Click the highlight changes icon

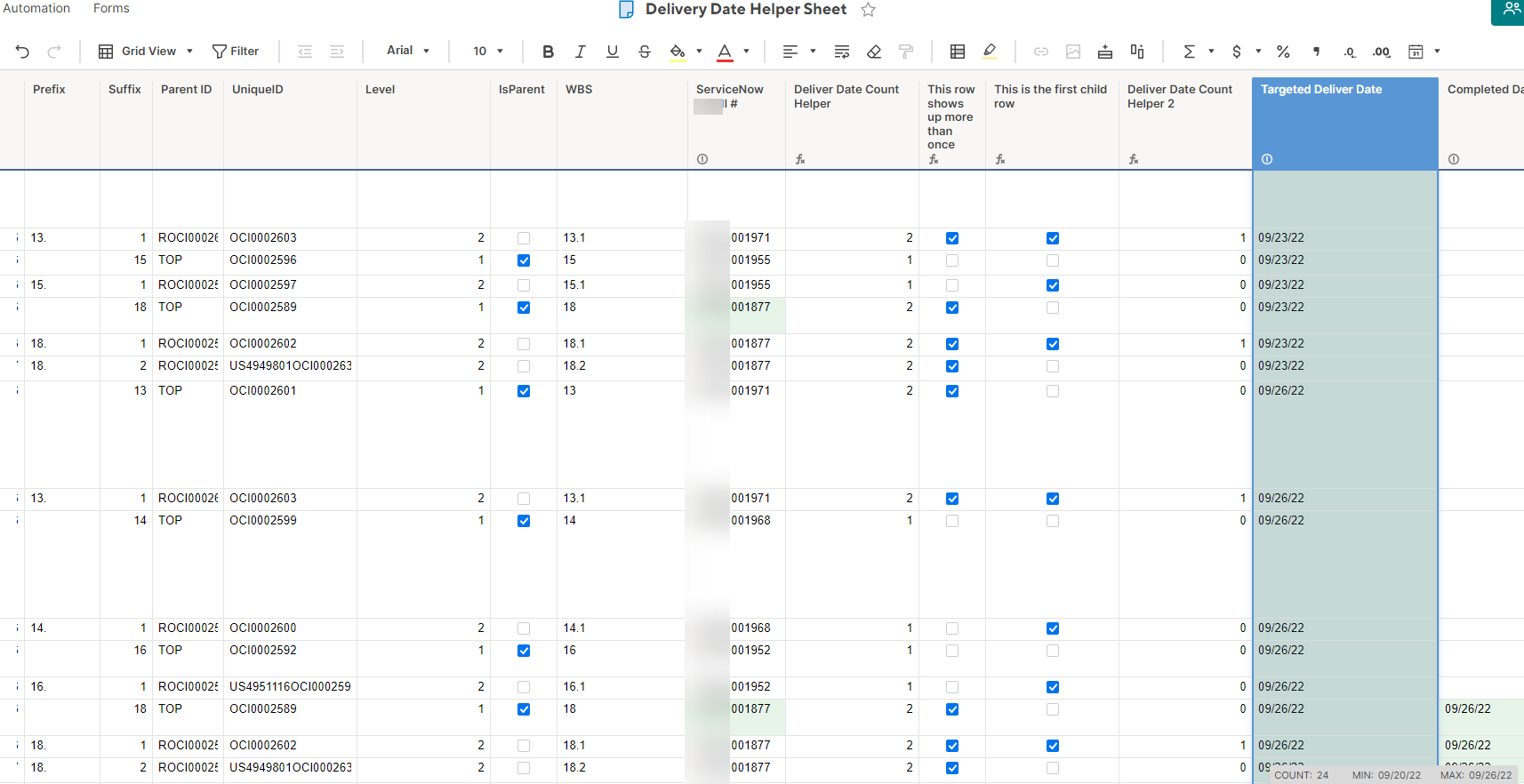[990, 52]
